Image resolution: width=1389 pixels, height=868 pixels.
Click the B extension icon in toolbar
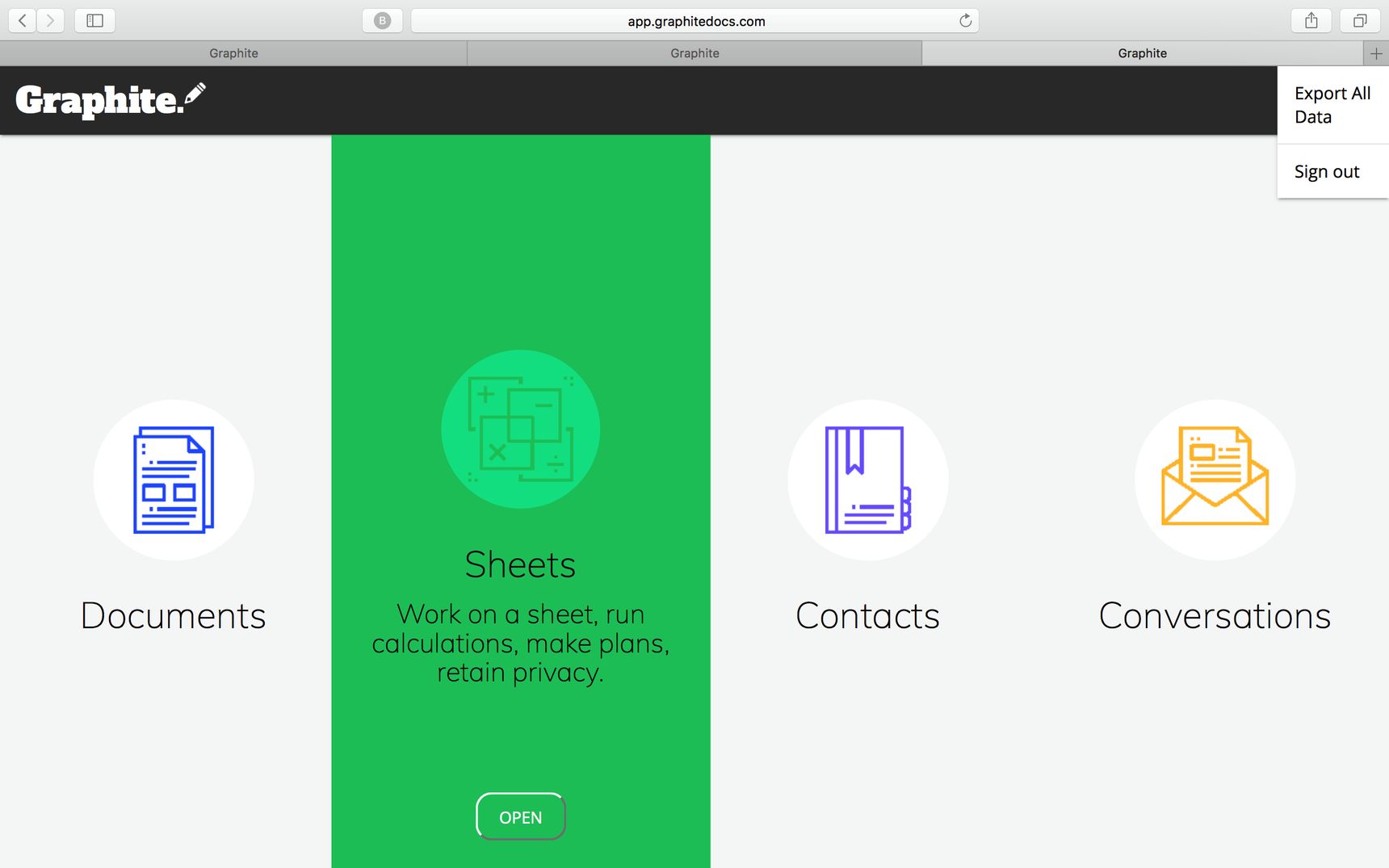(383, 21)
